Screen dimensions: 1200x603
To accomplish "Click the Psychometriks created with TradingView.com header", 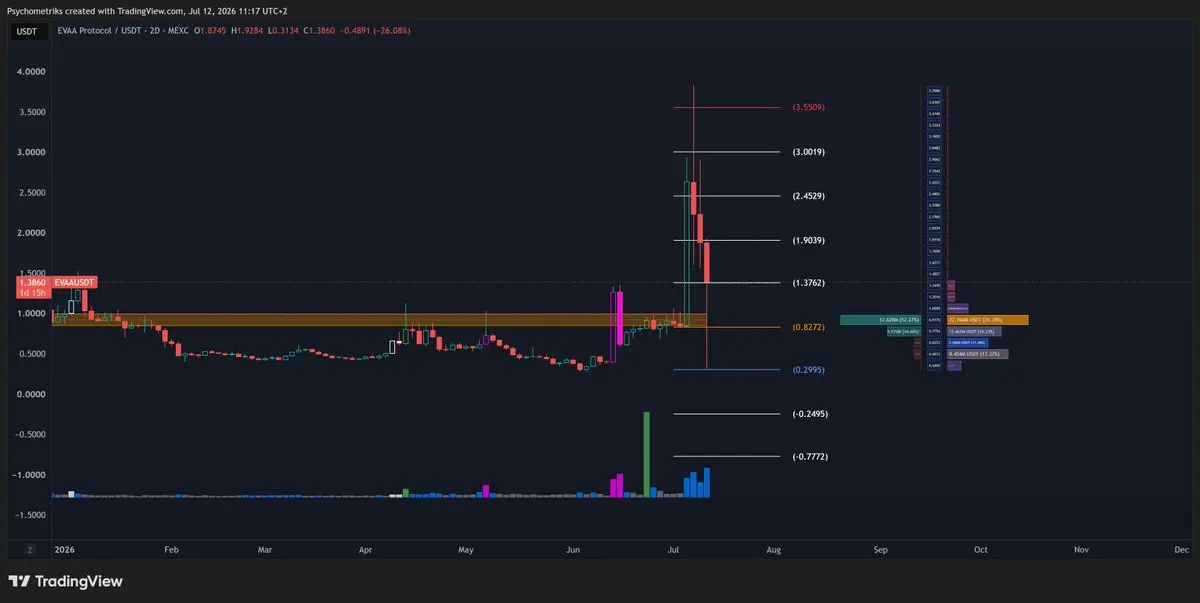I will click(x=147, y=10).
